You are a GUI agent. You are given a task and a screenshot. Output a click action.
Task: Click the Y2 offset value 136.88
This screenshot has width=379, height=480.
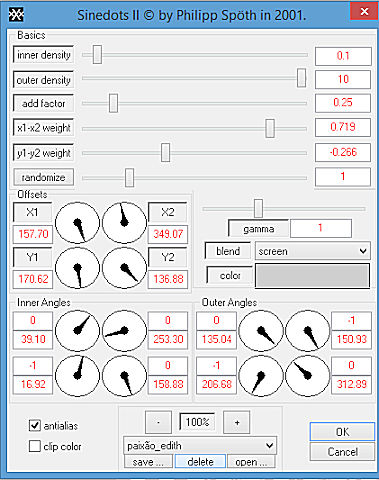click(168, 279)
